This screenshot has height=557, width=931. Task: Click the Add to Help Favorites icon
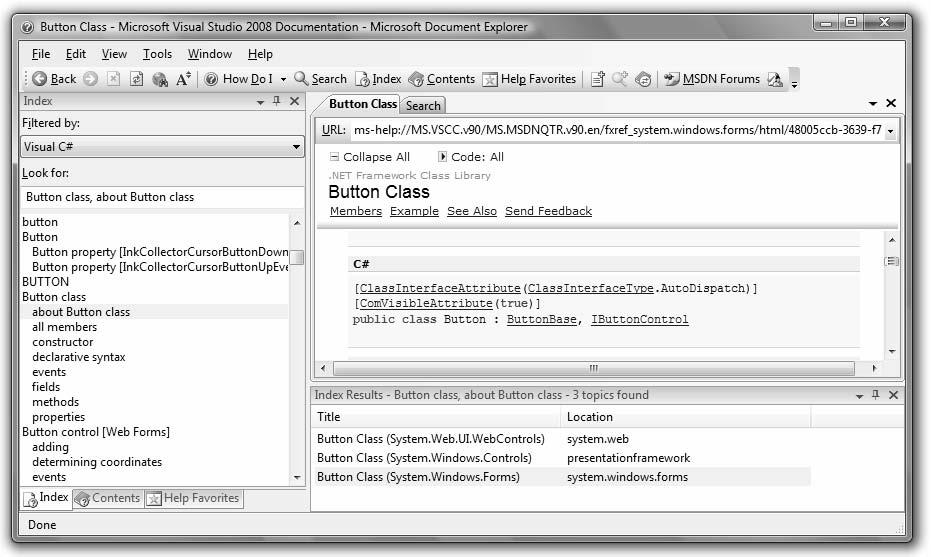pyautogui.click(x=598, y=79)
